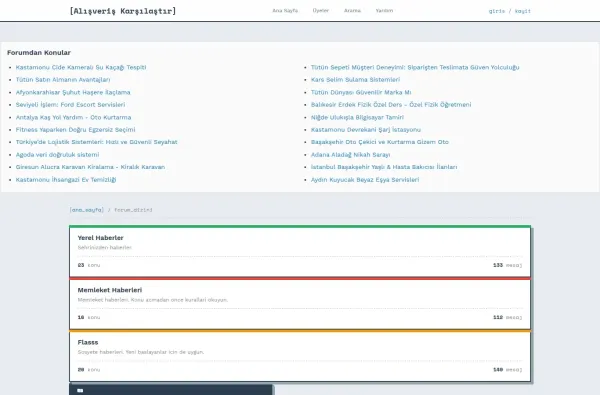Open topic Aydın Kuyucak Beyaz Eşya Servisleri

click(x=365, y=180)
